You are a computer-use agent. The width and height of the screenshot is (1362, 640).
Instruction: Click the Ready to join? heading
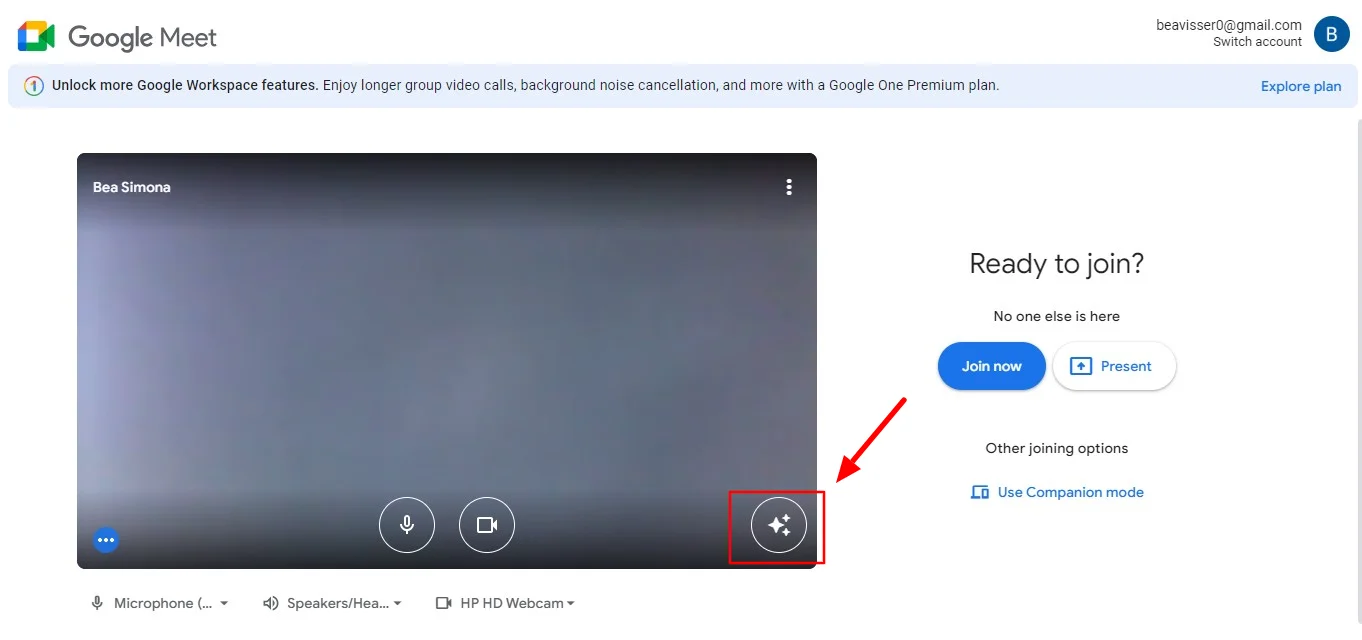[x=1057, y=264]
